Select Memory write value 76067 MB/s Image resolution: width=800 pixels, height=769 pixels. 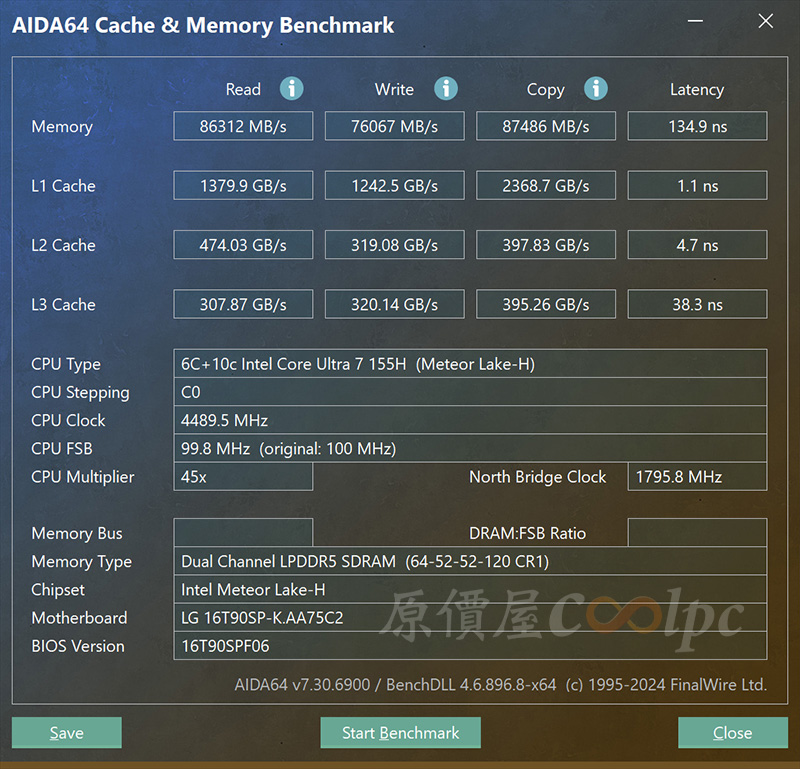394,126
